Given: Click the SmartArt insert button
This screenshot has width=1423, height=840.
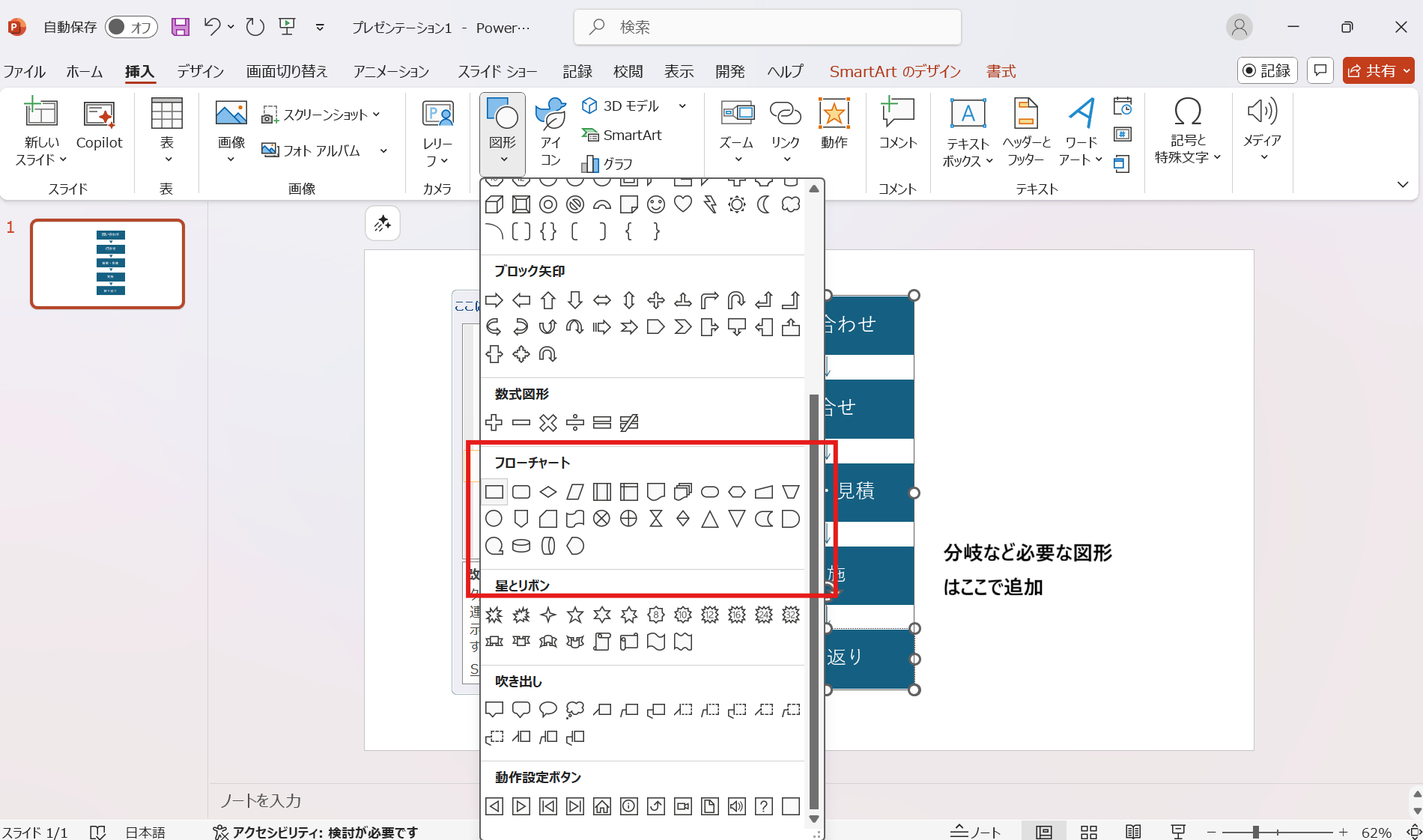Looking at the screenshot, I should click(622, 136).
